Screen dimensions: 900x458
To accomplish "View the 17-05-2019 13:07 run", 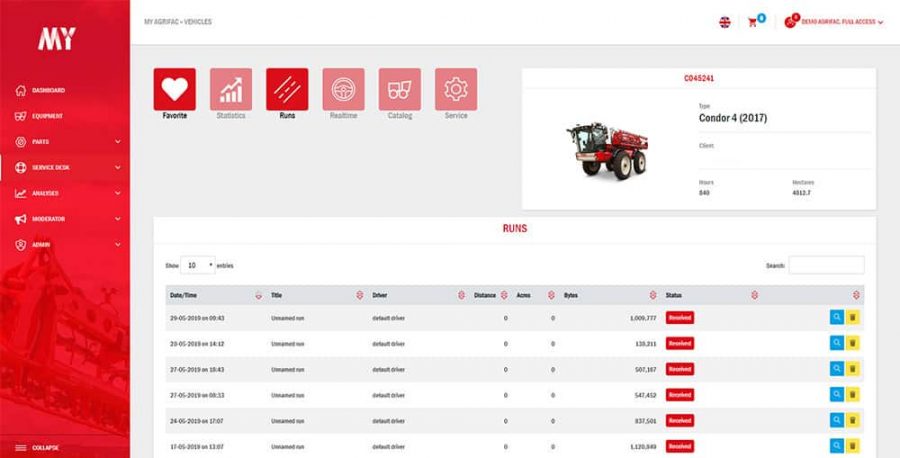I will coord(837,445).
